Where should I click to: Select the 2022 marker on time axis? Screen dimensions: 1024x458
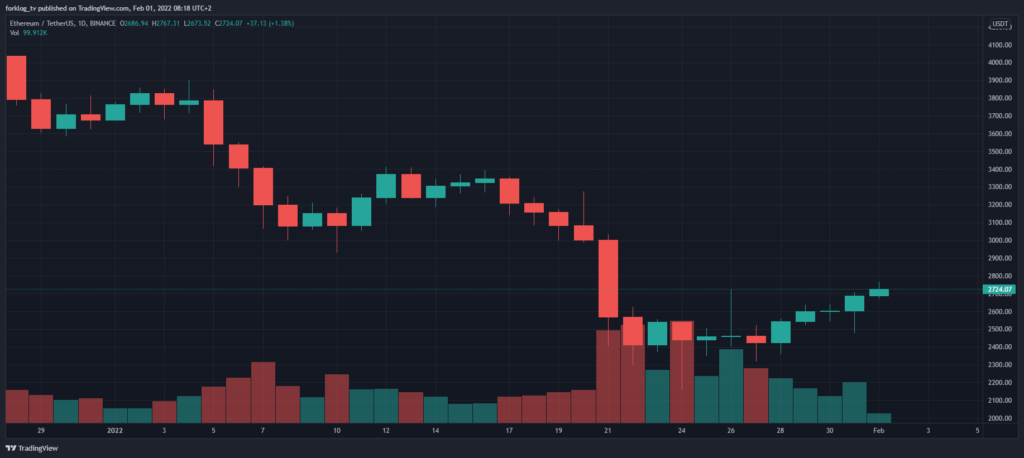tap(116, 430)
